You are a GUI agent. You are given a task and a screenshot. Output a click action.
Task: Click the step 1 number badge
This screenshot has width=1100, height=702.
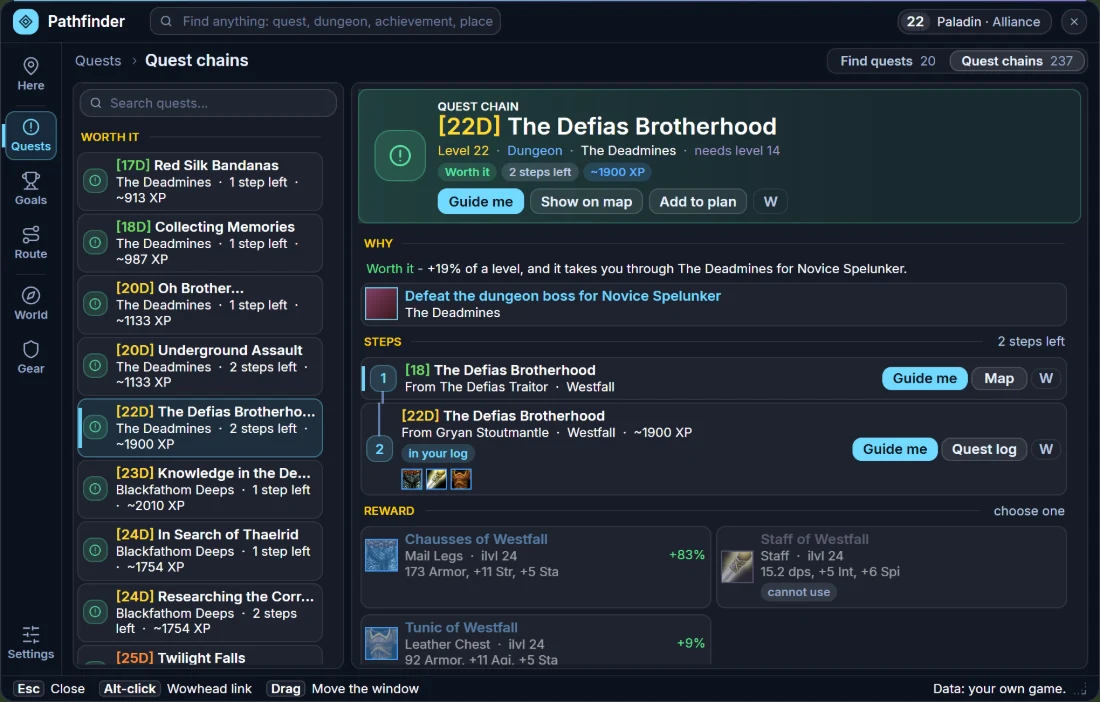coord(383,379)
